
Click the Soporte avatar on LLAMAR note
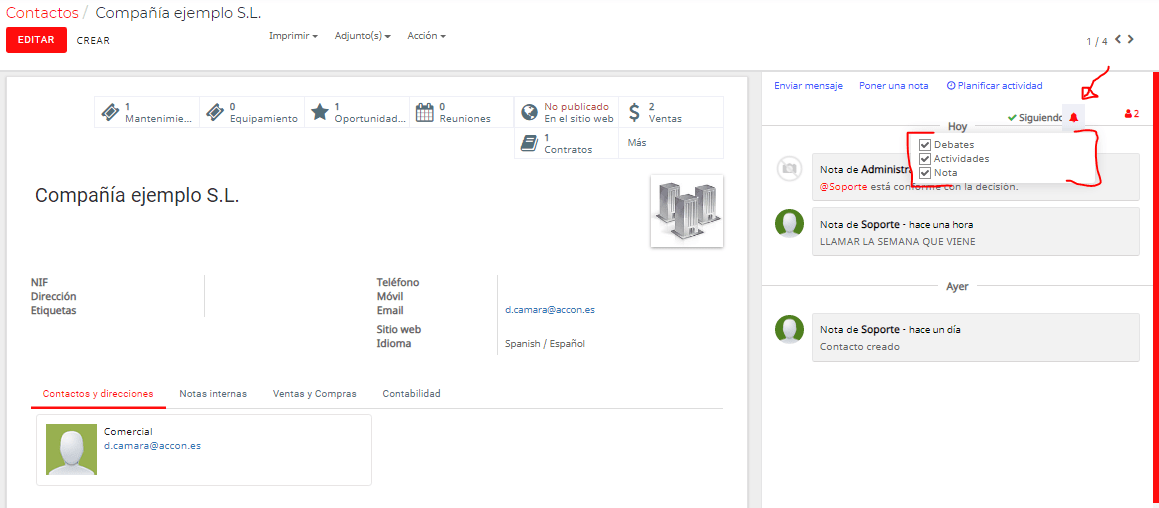click(x=789, y=223)
